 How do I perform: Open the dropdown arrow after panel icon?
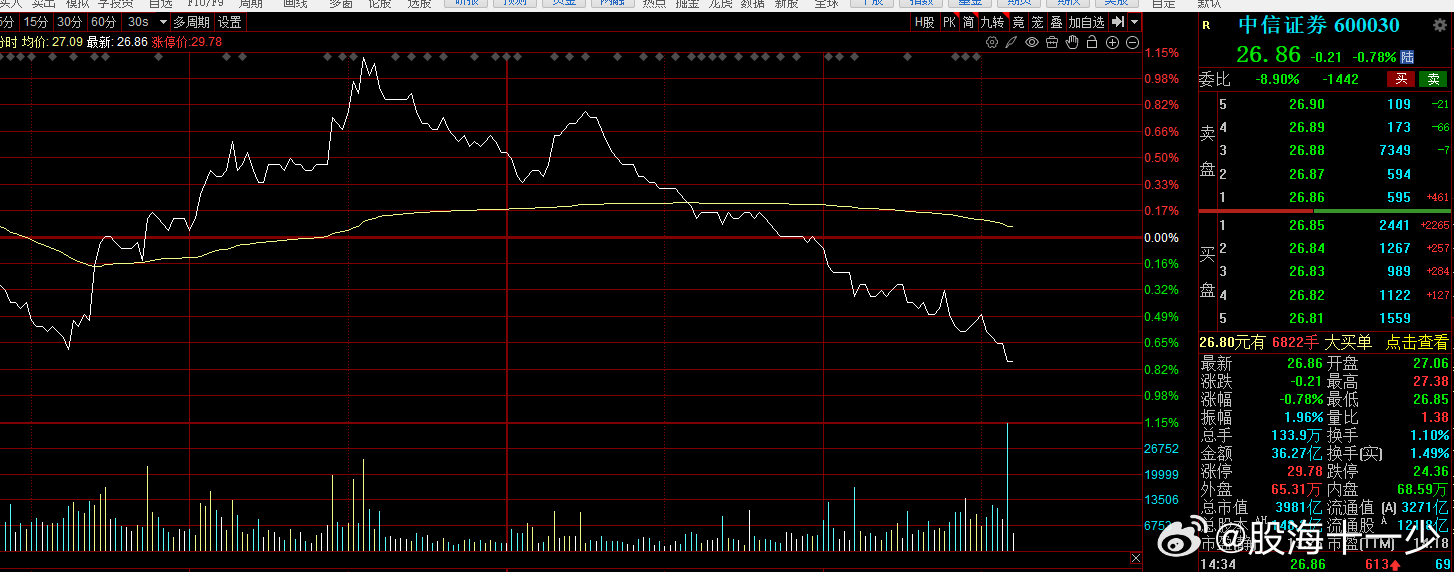(1135, 21)
